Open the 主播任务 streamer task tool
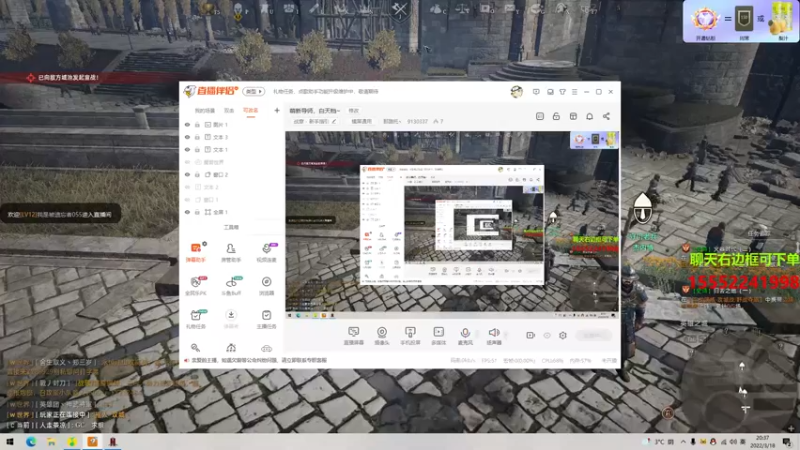 (x=266, y=319)
